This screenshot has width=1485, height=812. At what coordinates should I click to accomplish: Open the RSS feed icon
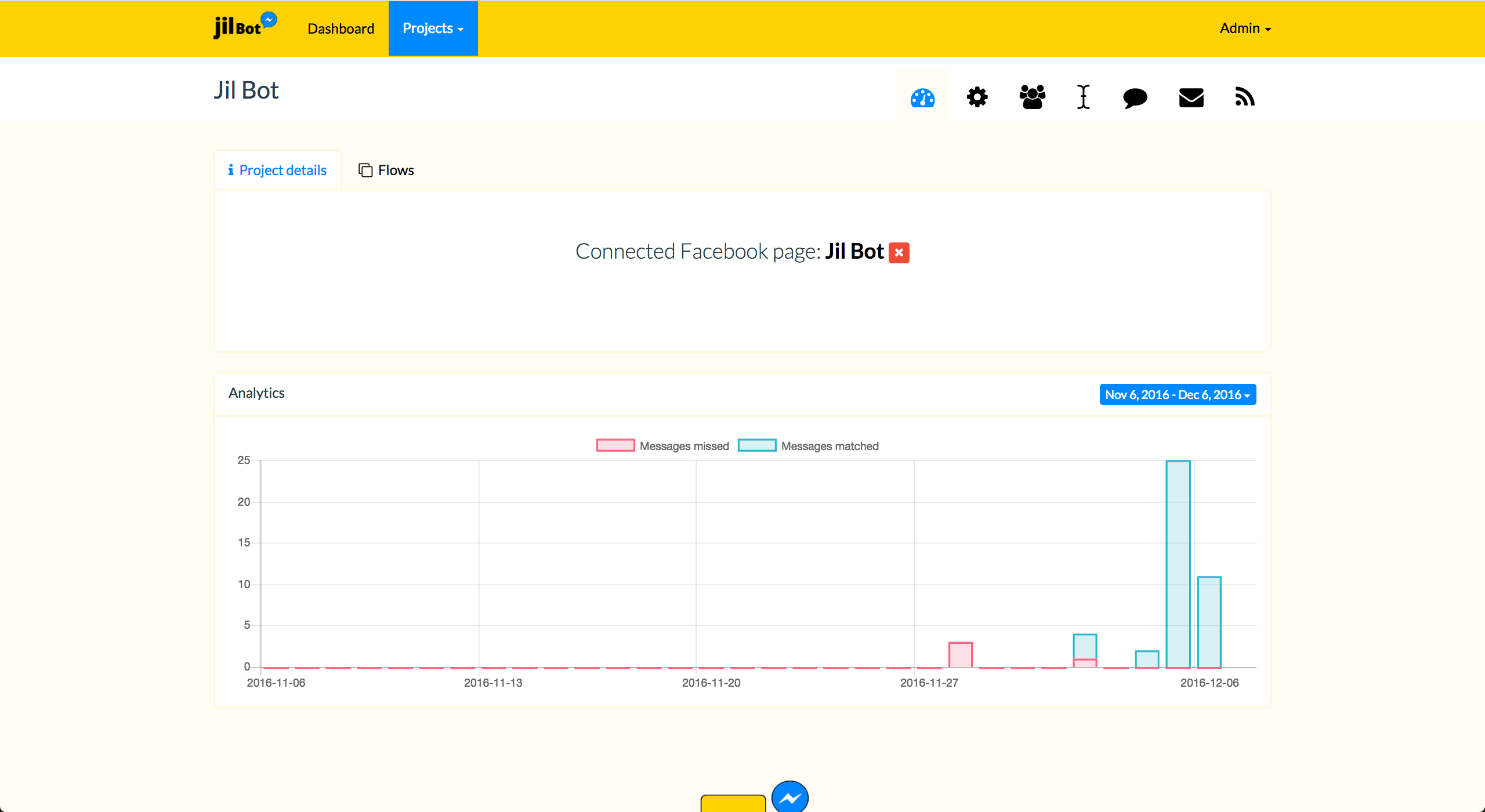click(x=1245, y=97)
